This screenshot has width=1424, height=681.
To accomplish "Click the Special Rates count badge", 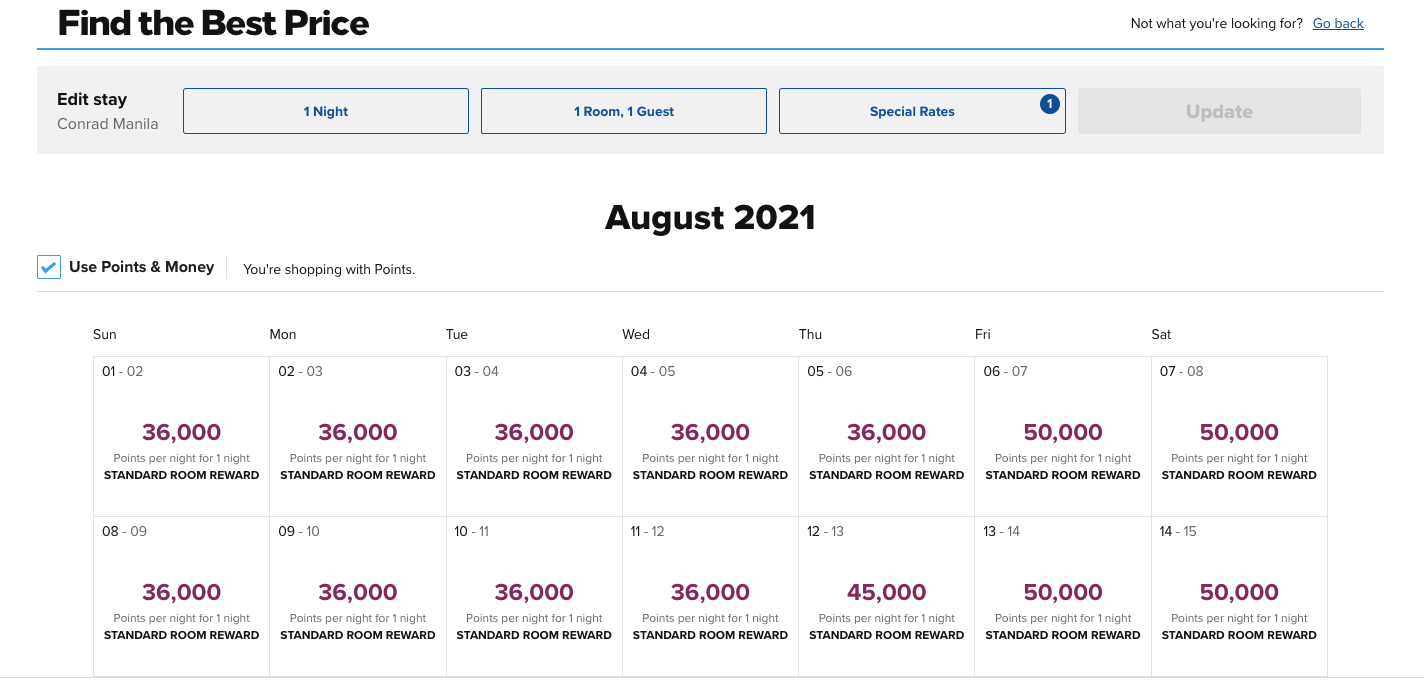I will [x=1049, y=103].
